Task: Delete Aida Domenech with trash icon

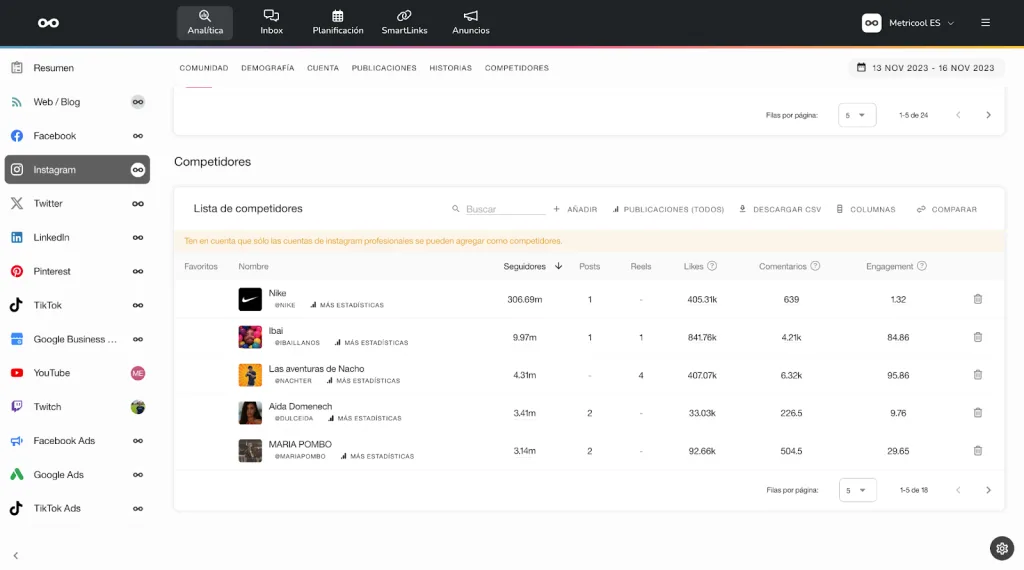Action: click(978, 413)
